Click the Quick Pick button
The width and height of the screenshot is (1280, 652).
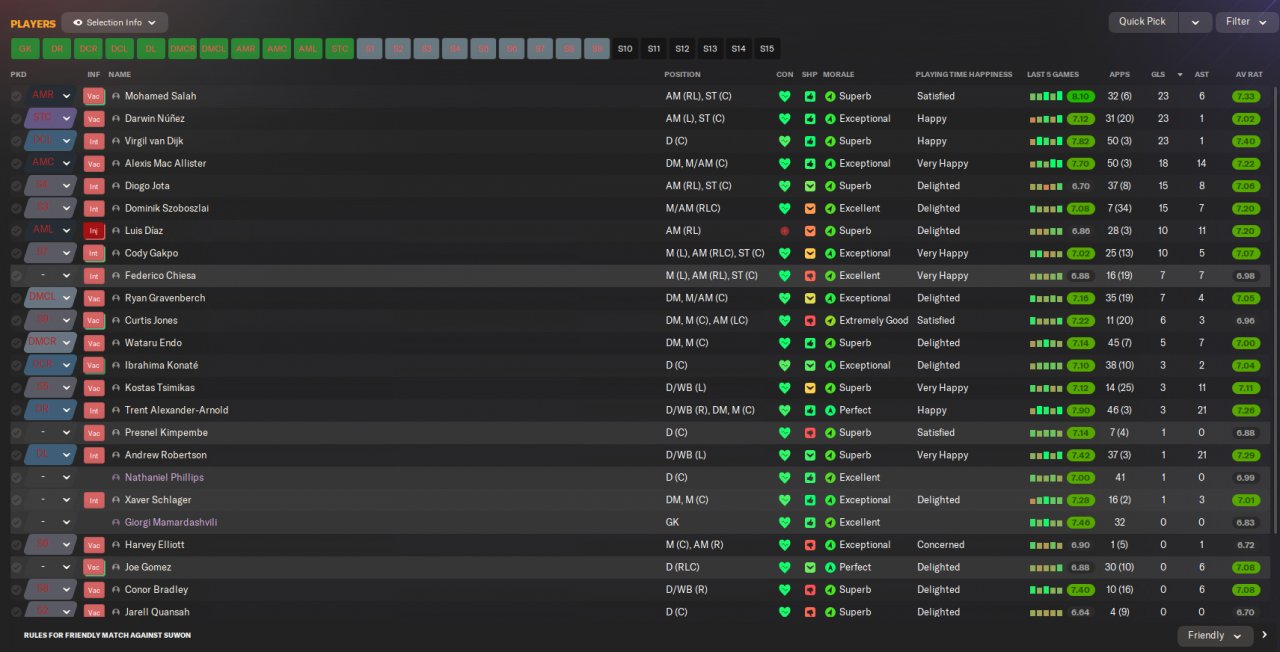(1142, 22)
